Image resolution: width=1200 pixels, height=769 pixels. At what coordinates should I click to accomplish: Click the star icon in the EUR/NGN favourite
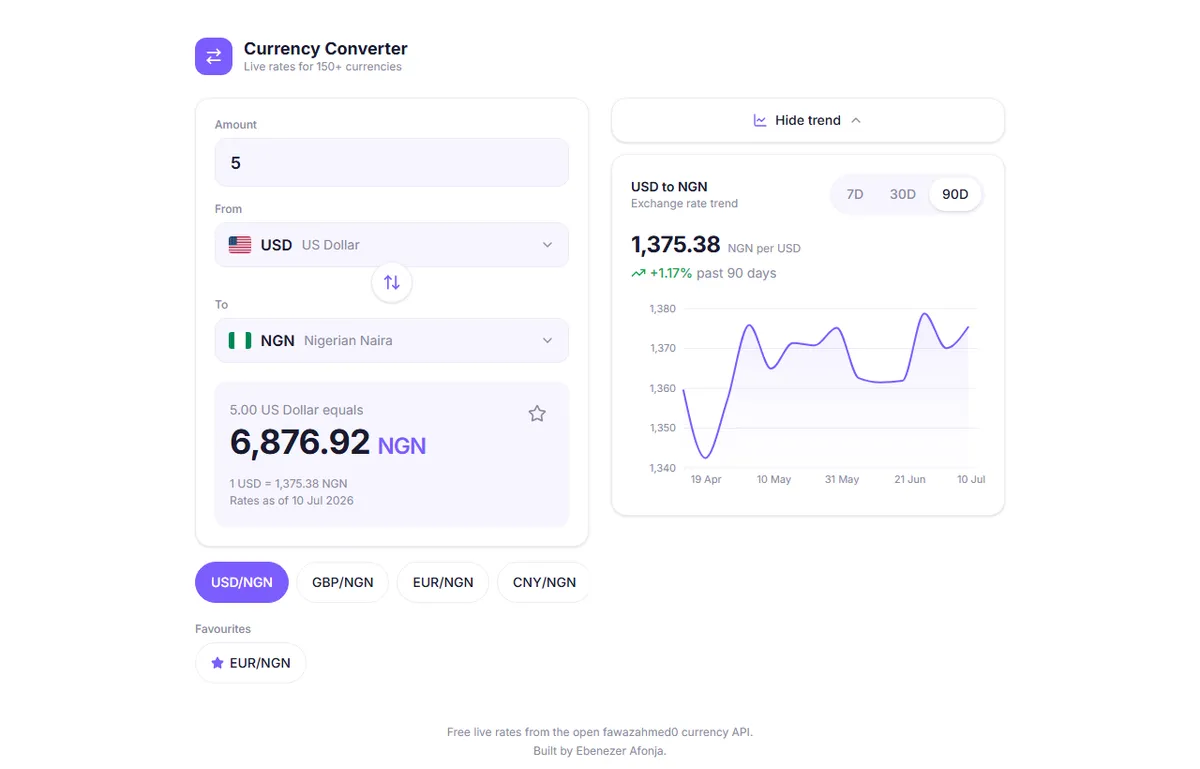[217, 663]
